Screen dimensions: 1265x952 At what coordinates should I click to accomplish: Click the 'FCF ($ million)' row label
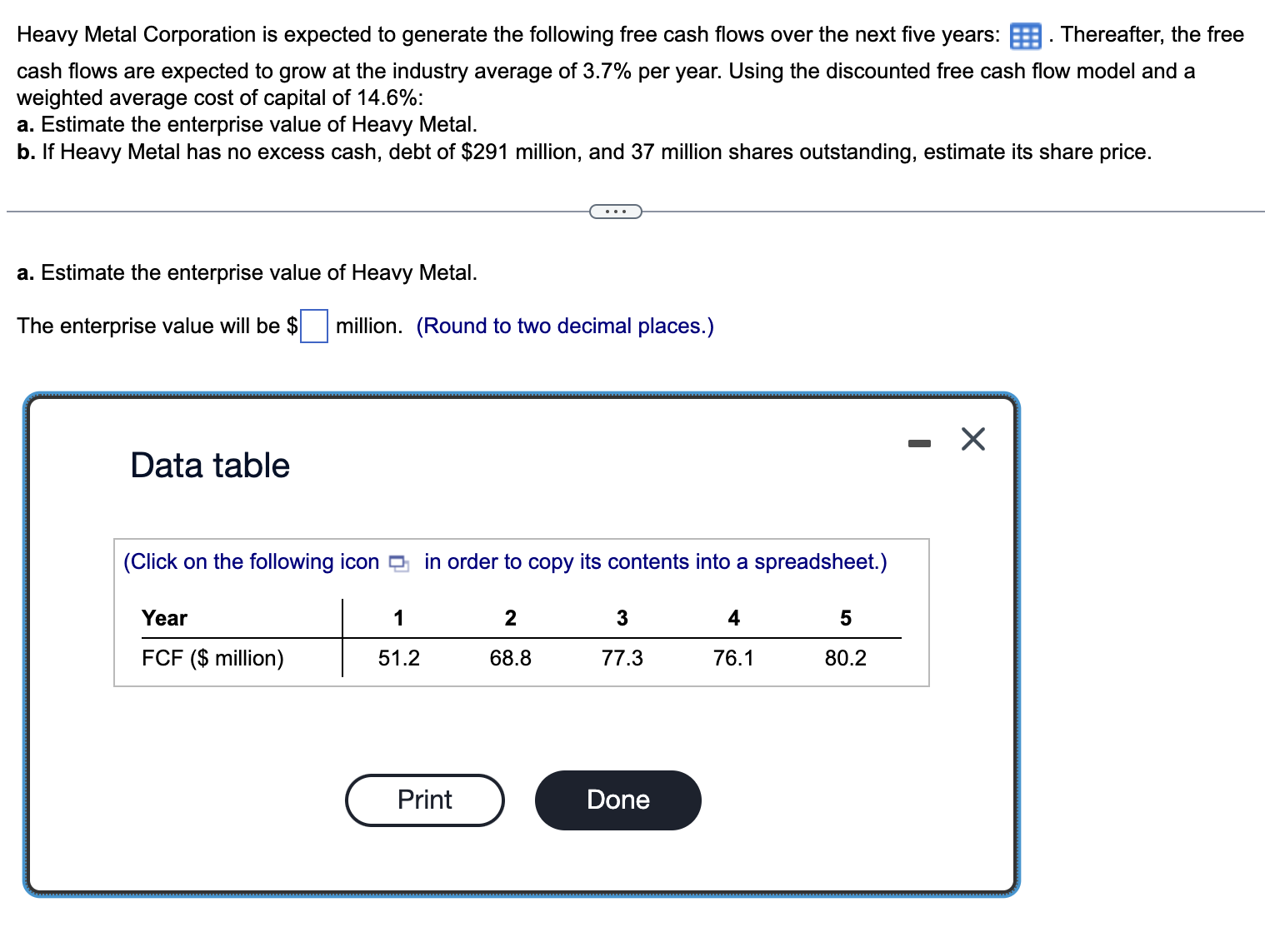click(x=212, y=658)
